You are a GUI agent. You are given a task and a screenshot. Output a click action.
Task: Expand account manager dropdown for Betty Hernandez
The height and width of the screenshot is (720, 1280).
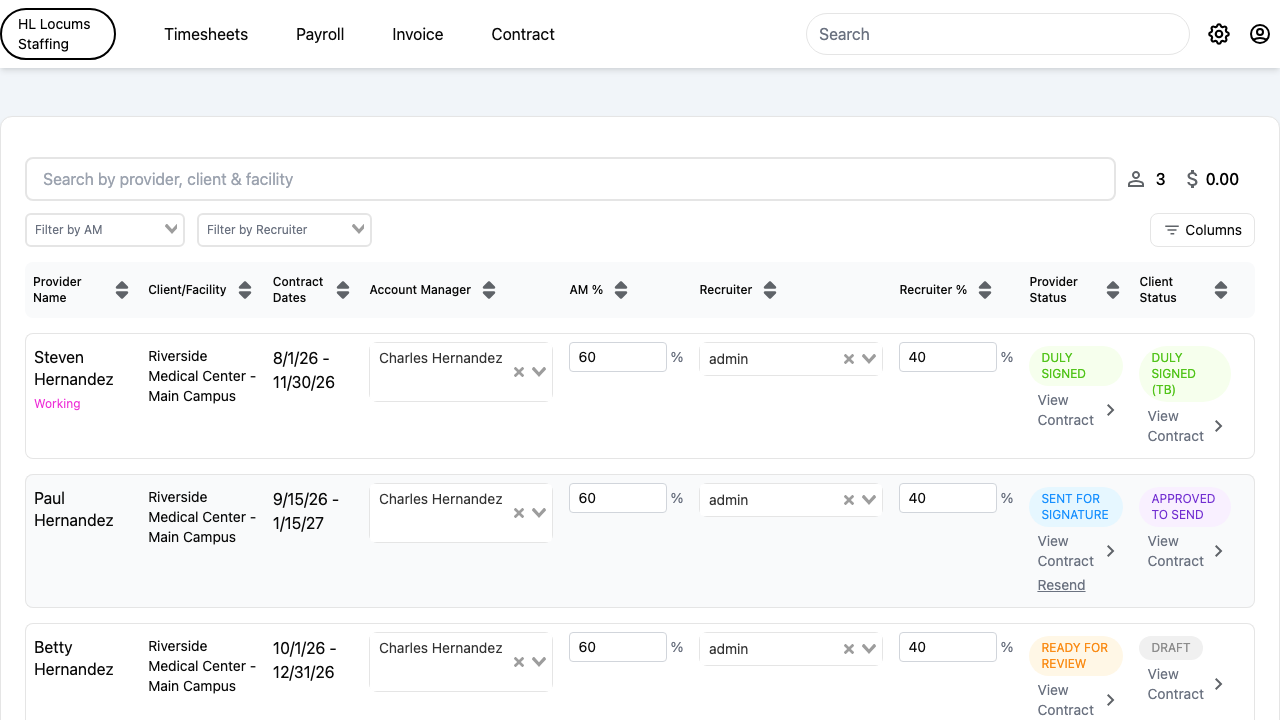[x=539, y=662]
